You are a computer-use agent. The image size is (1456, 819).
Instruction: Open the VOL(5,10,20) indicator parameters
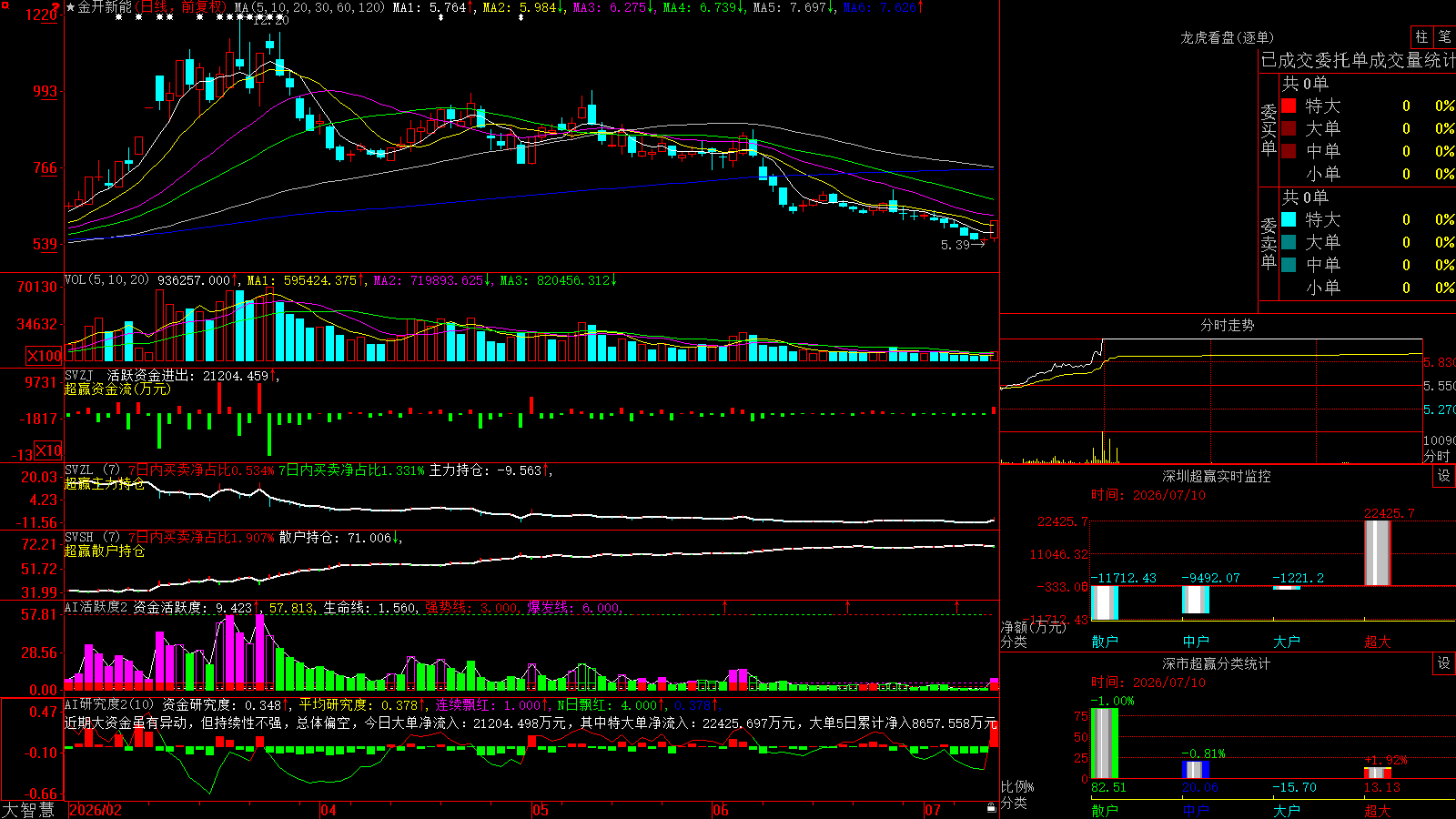(106, 280)
